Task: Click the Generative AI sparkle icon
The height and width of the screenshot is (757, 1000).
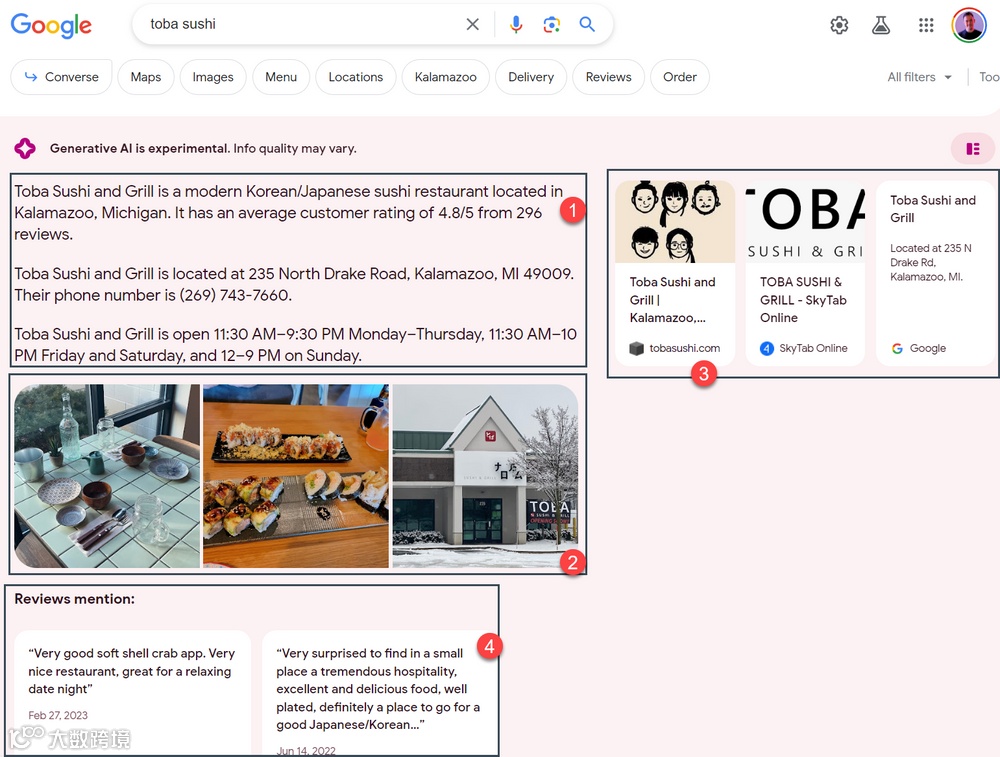Action: click(25, 148)
